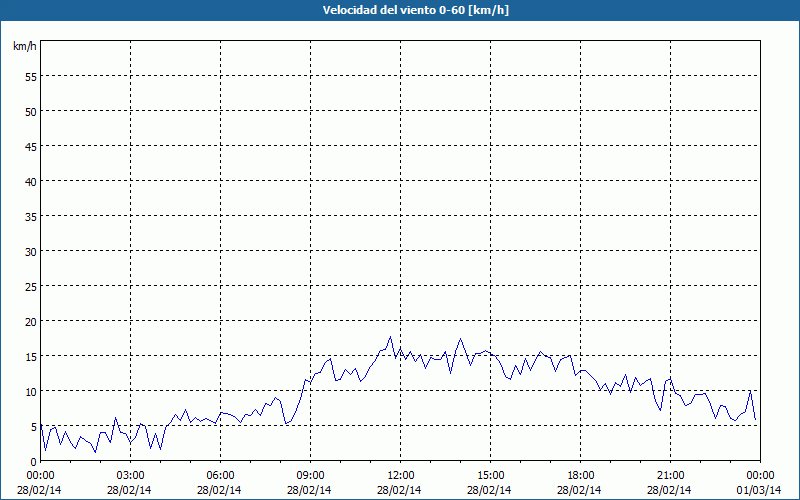Viewport: 800px width, 500px height.
Task: Select the 15 value on the y-axis
Action: tap(31, 356)
